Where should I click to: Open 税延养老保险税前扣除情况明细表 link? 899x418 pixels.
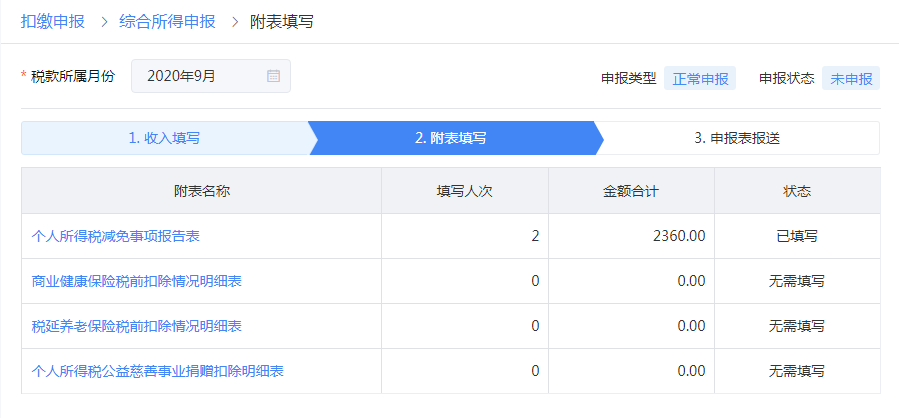(x=137, y=326)
